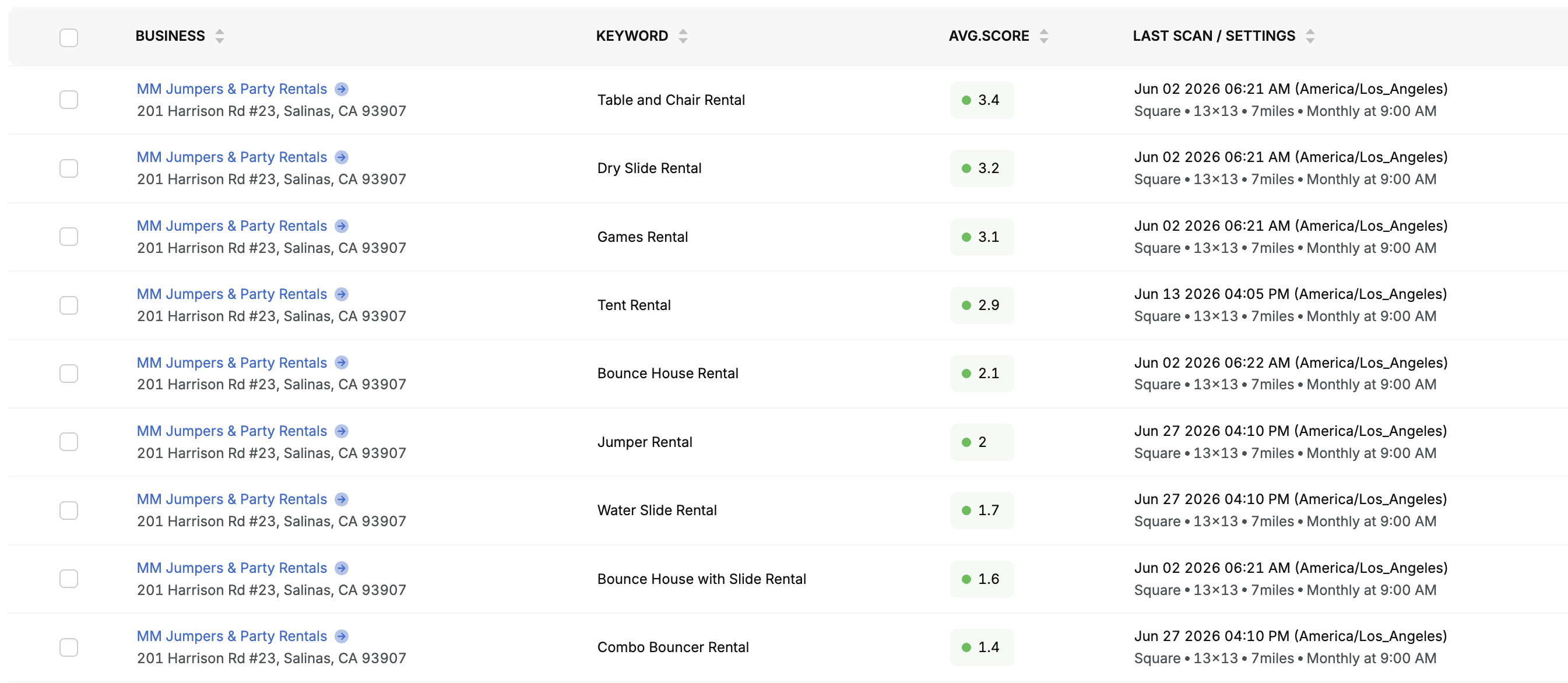
Task: Select the 1.4 score badge
Action: (982, 647)
